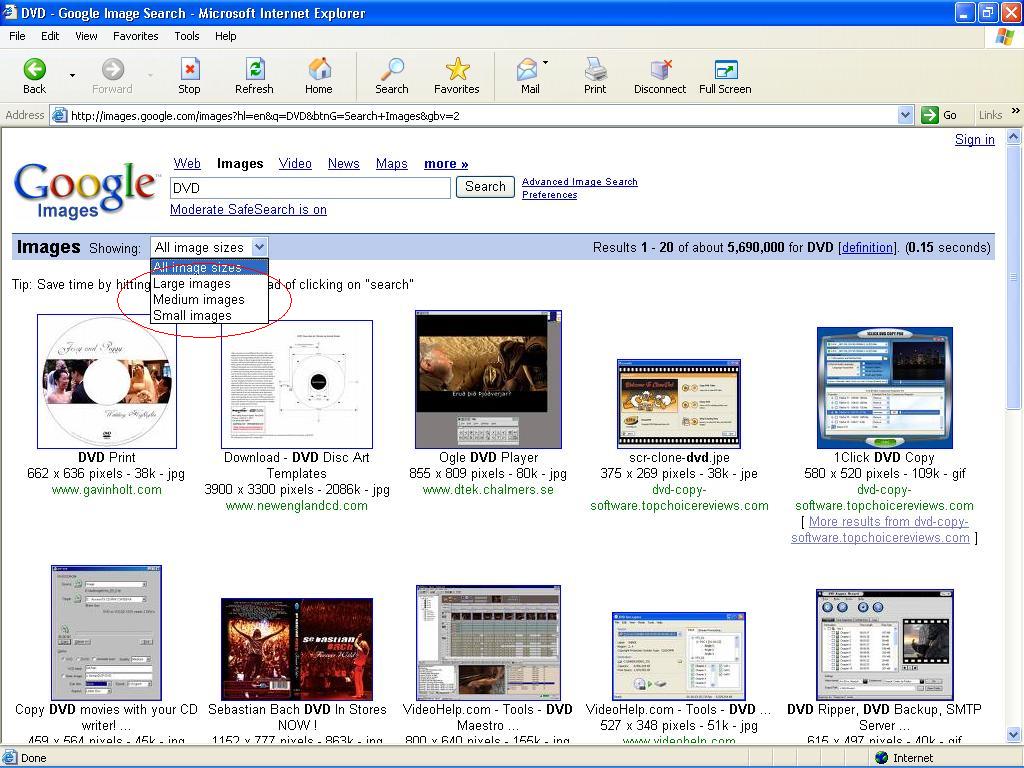1024x768 pixels.
Task: Open the DVD Print thumbnail
Action: (x=107, y=381)
